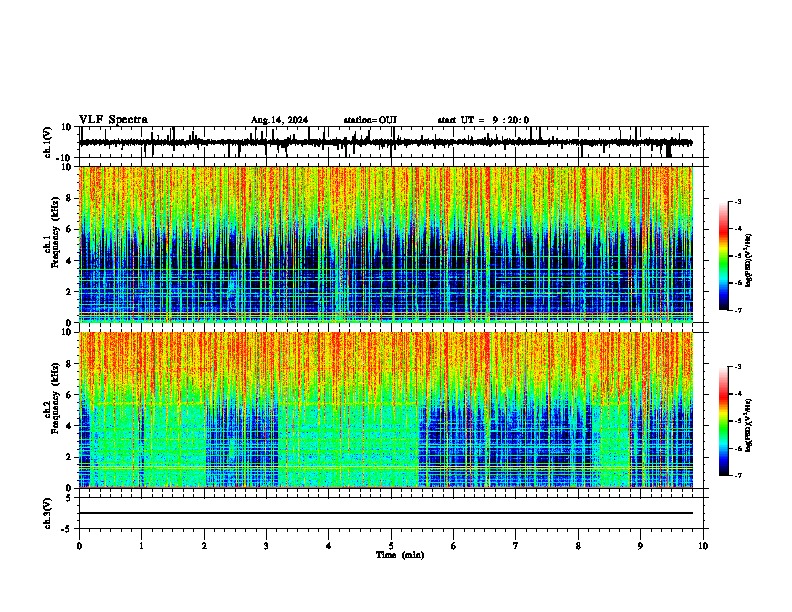Click the 'VLF Spectra' title text

pyautogui.click(x=113, y=120)
